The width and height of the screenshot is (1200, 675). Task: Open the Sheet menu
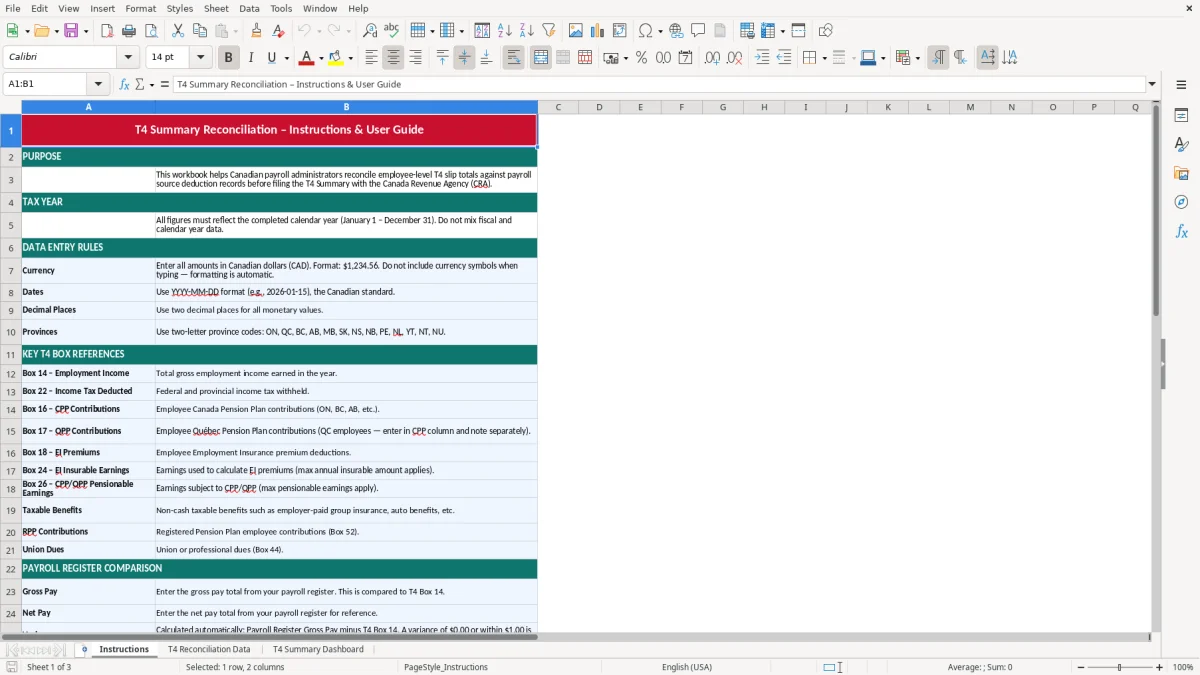216,8
